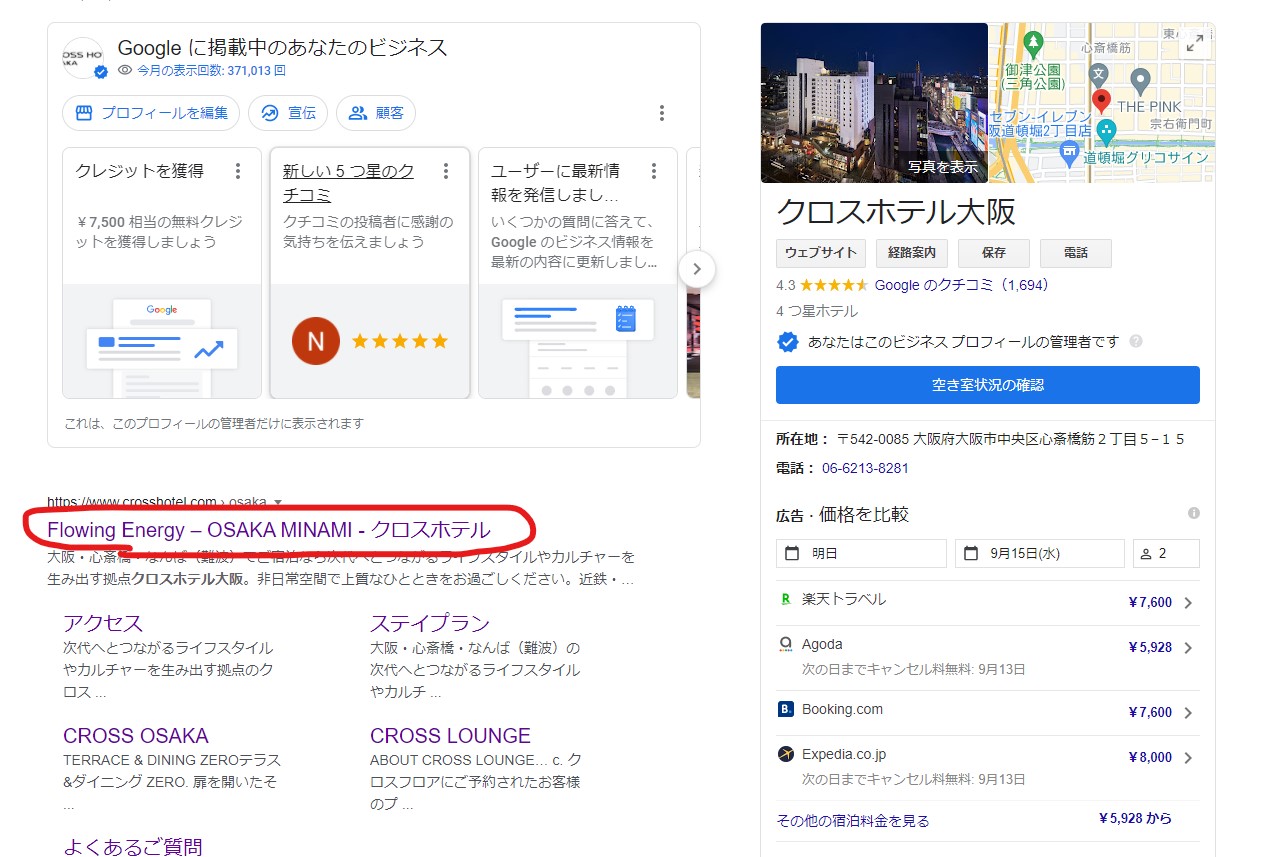Click the blue verified manager badge
Image resolution: width=1276 pixels, height=857 pixels.
pos(788,342)
